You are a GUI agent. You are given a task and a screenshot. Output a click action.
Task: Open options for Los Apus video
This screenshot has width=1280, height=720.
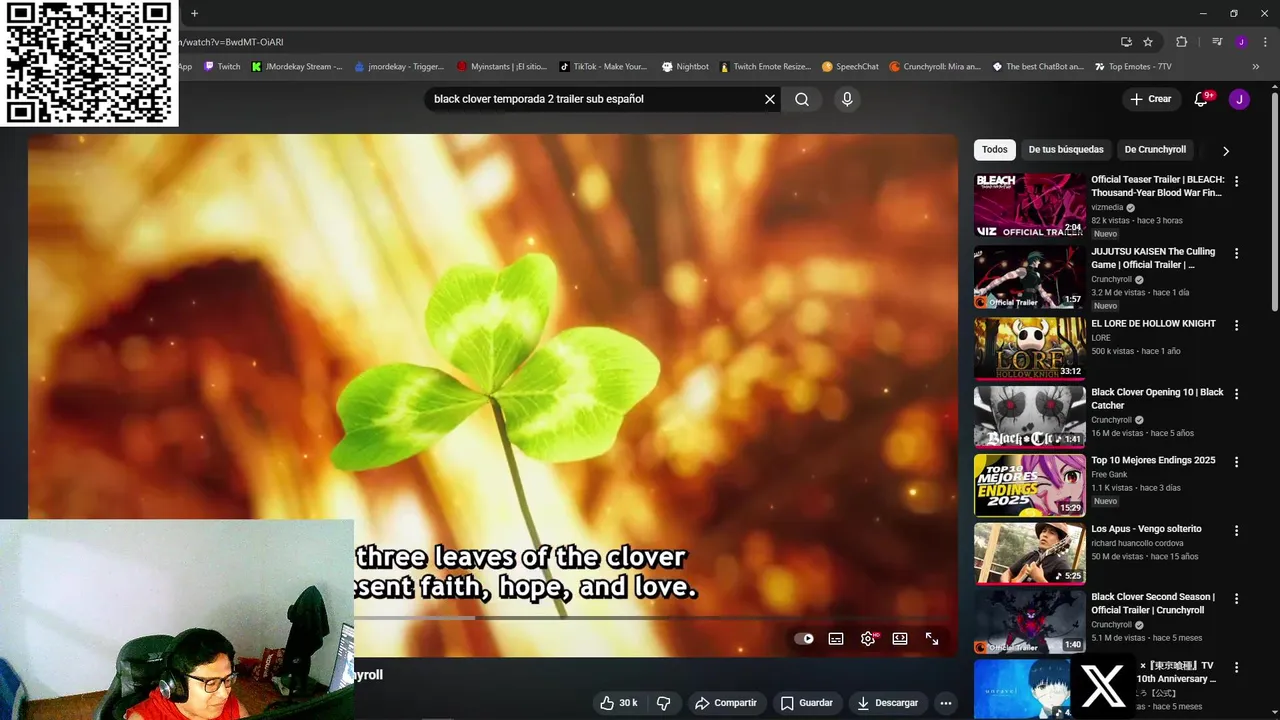click(x=1236, y=531)
